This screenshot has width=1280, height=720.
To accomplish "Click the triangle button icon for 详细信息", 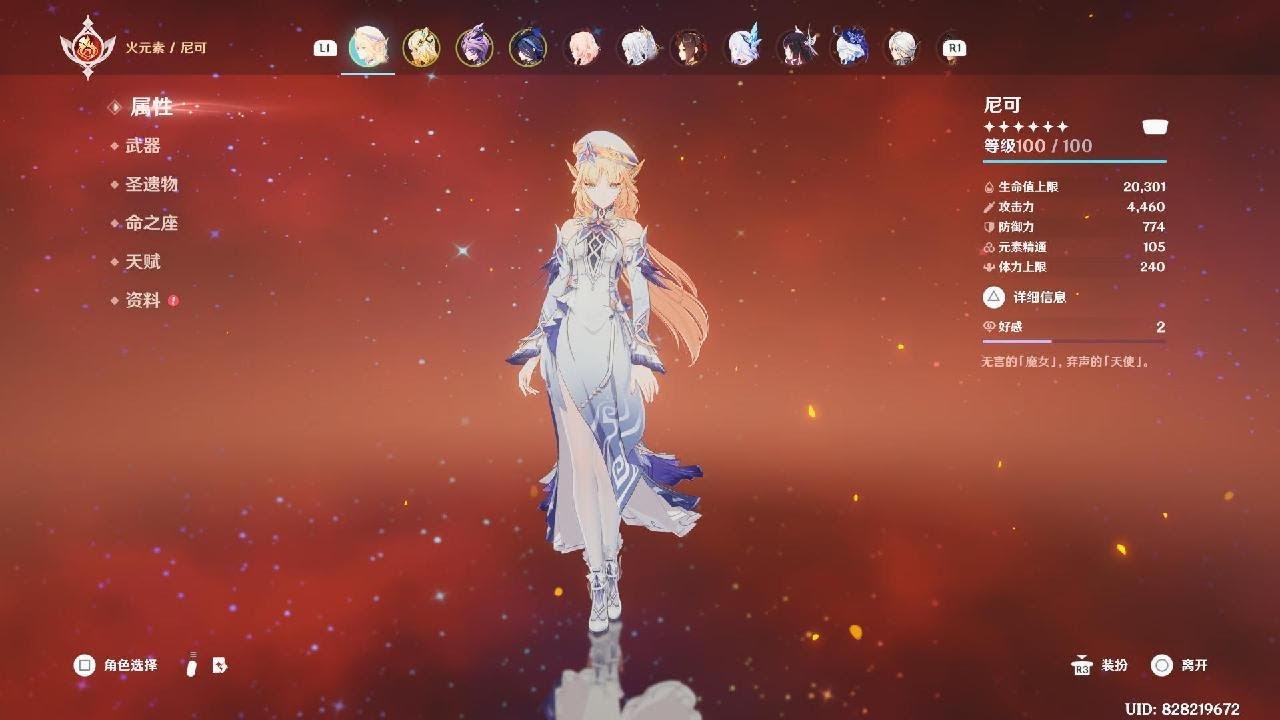I will (x=994, y=297).
